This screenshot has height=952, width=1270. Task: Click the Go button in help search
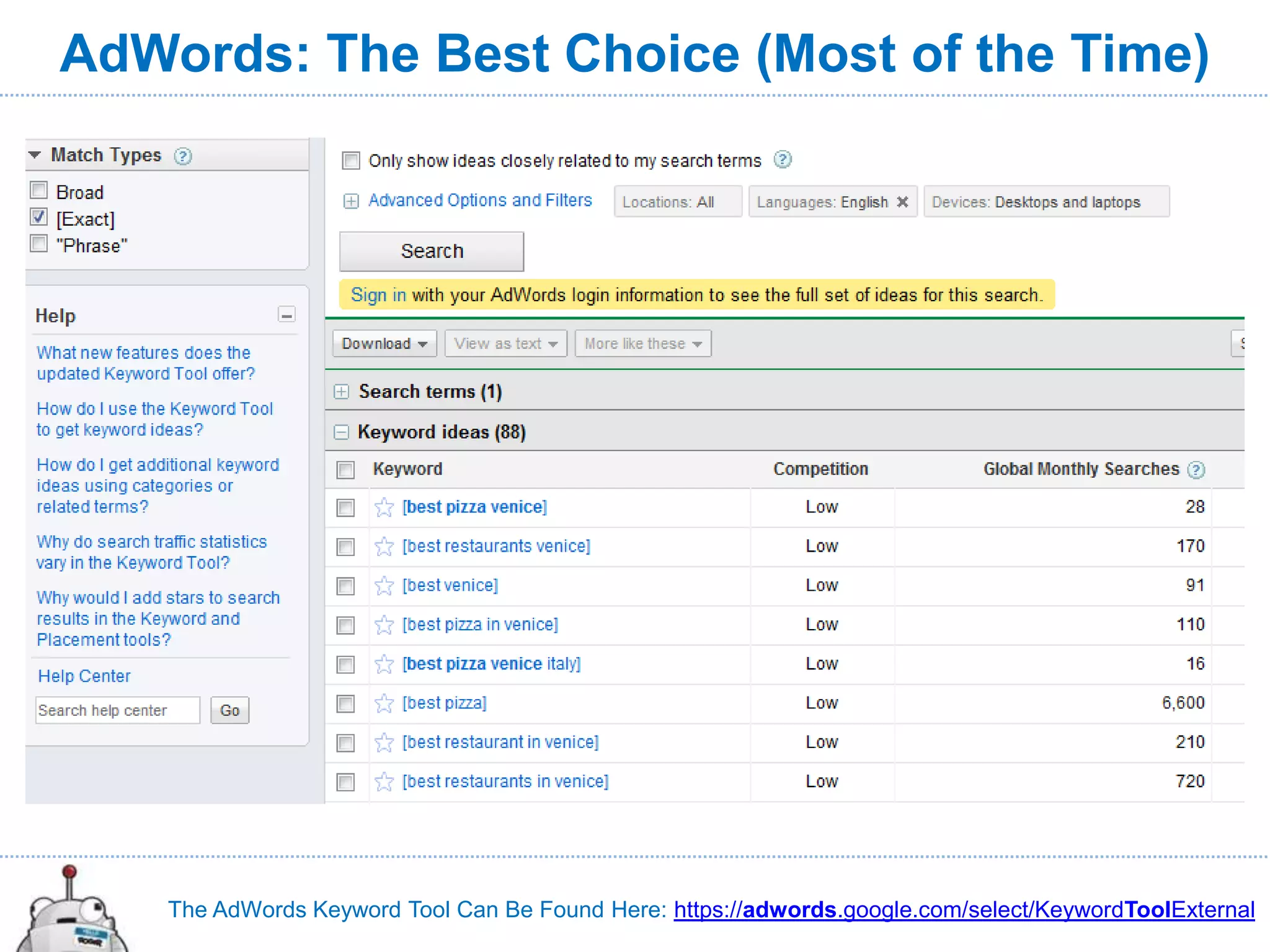pyautogui.click(x=229, y=710)
